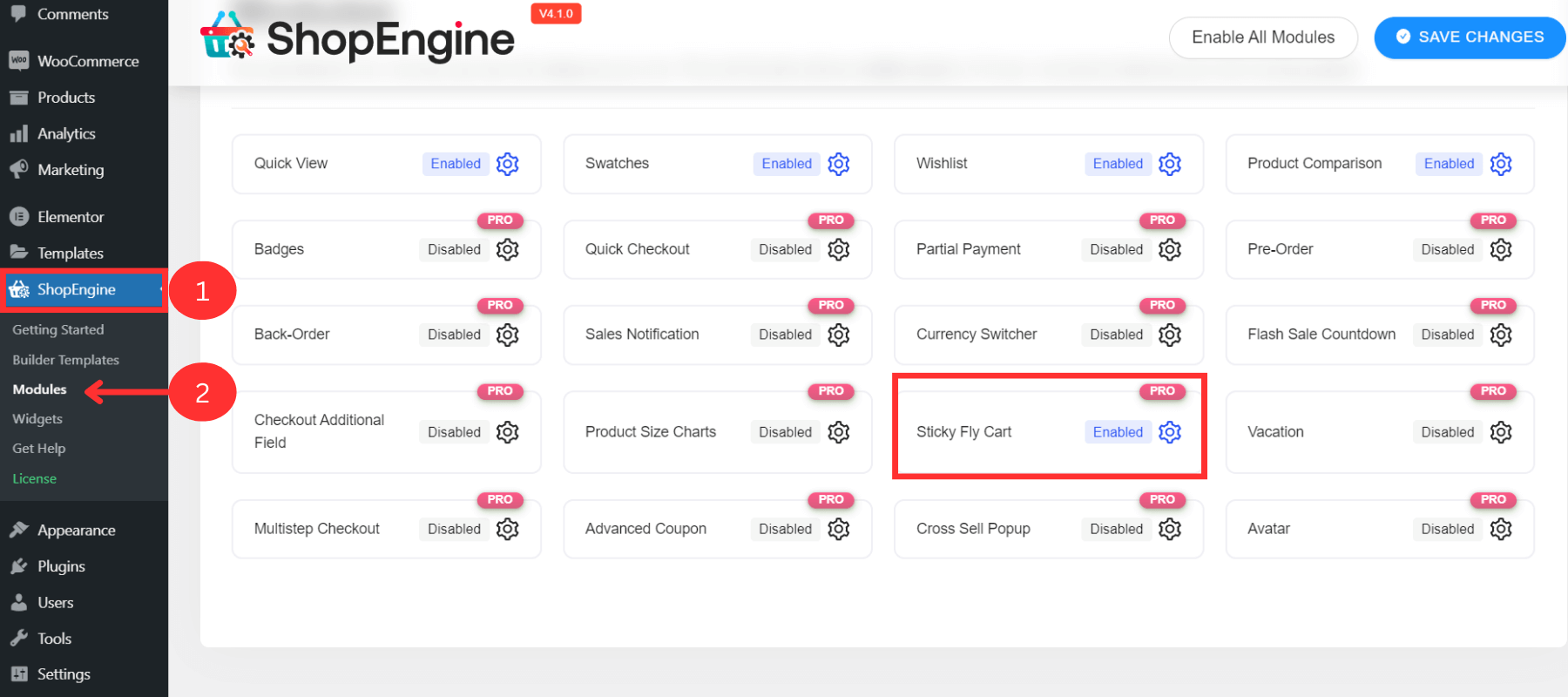Open Pre-Order module settings gear
Viewport: 1568px width, 697px height.
tap(1501, 249)
